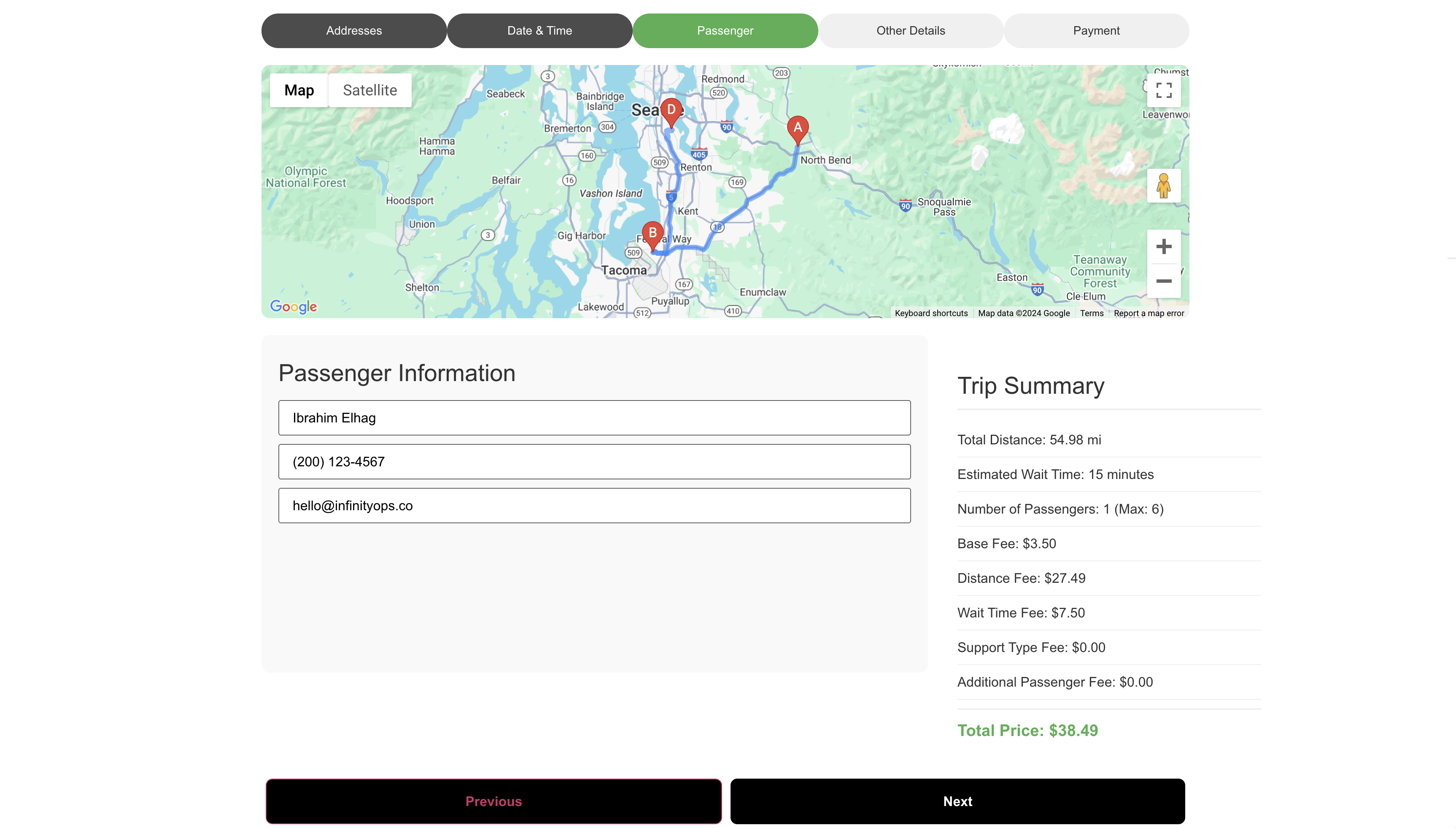This screenshot has height=828, width=1456.
Task: Select the Distance Fee: $27.49 line
Action: 1021,578
